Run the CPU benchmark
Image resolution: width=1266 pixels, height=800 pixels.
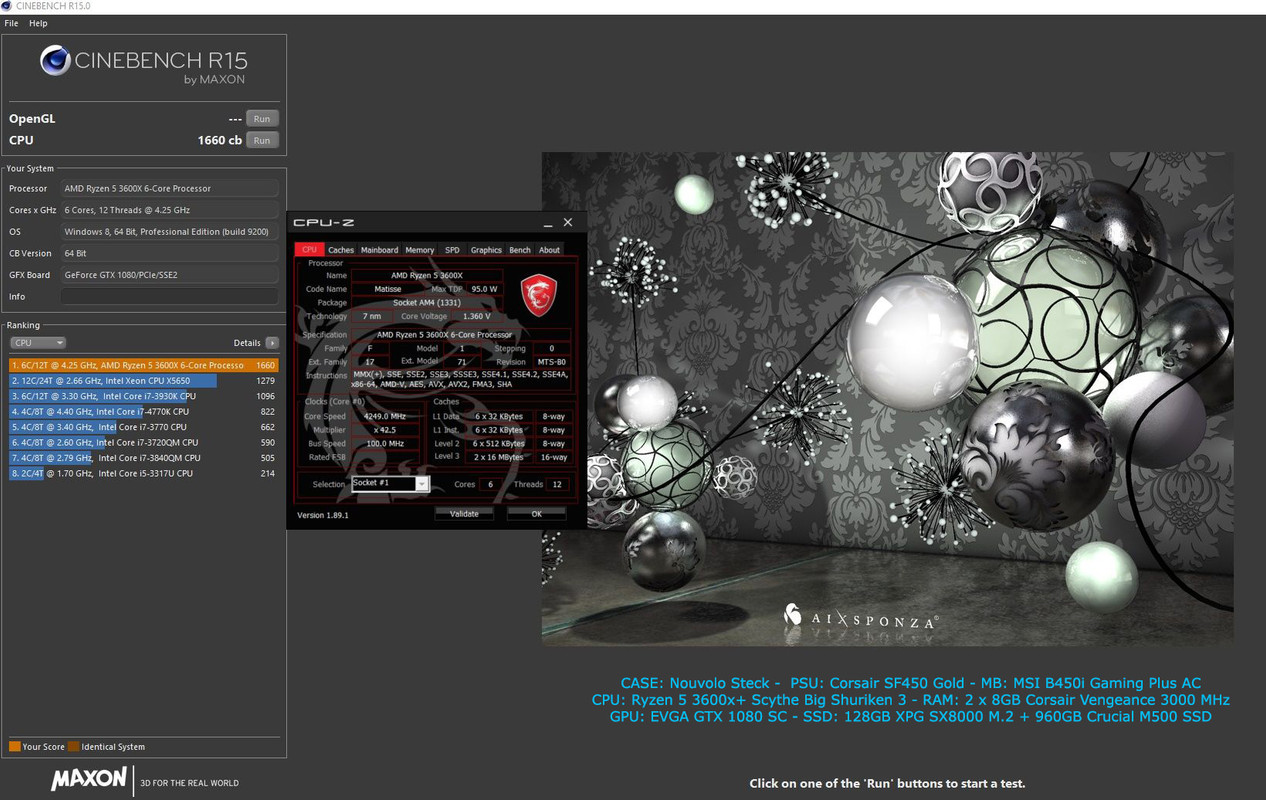point(262,140)
